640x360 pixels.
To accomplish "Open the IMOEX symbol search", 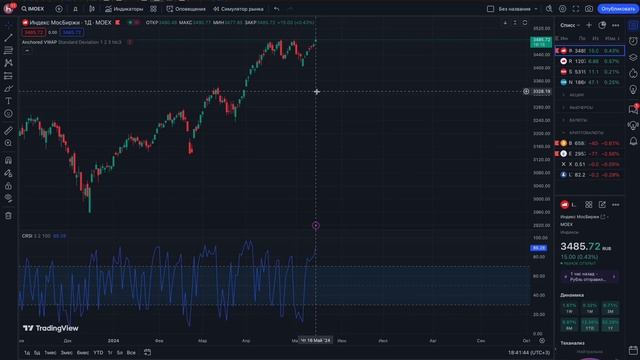I will coord(33,9).
